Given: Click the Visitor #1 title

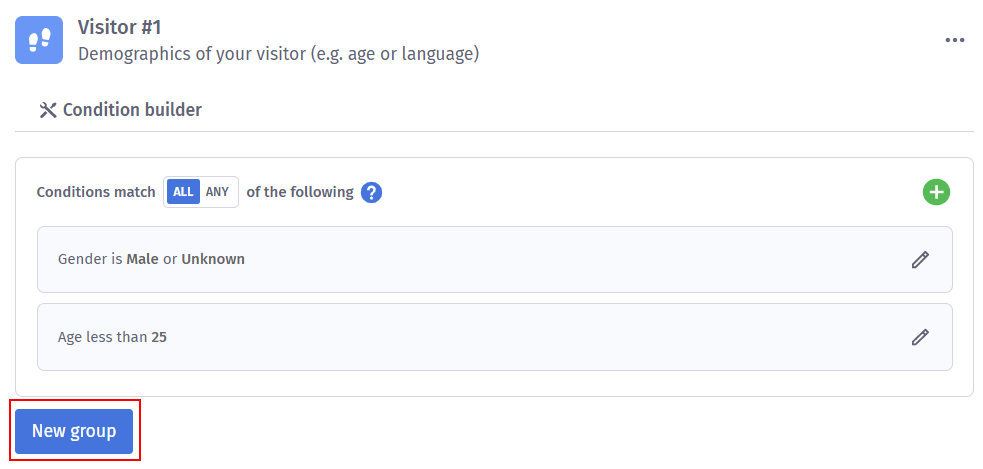Looking at the screenshot, I should (x=120, y=27).
